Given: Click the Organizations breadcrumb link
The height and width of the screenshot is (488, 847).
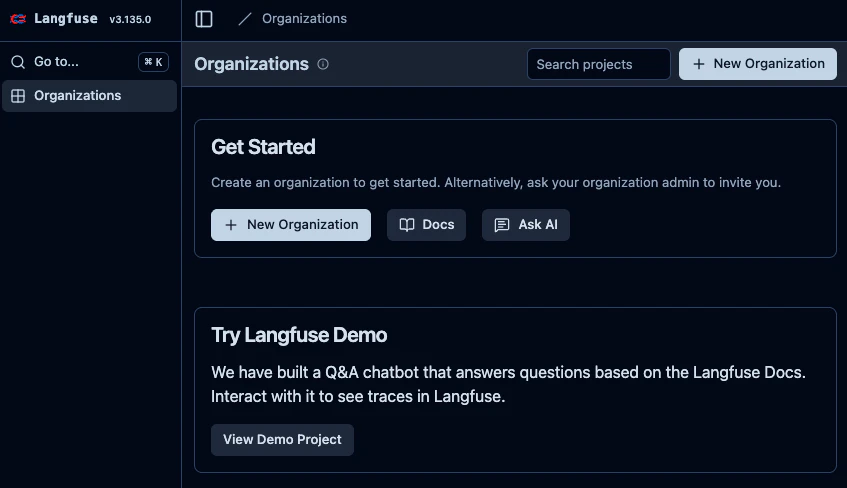Looking at the screenshot, I should [x=304, y=19].
